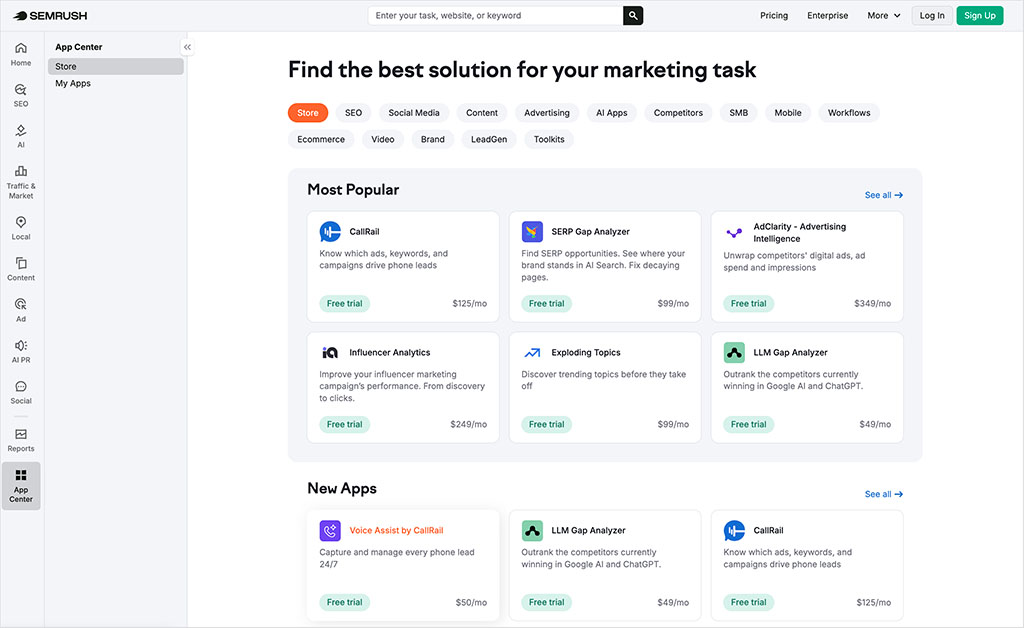Click the green Sign Up button
The image size is (1024, 628).
point(980,16)
